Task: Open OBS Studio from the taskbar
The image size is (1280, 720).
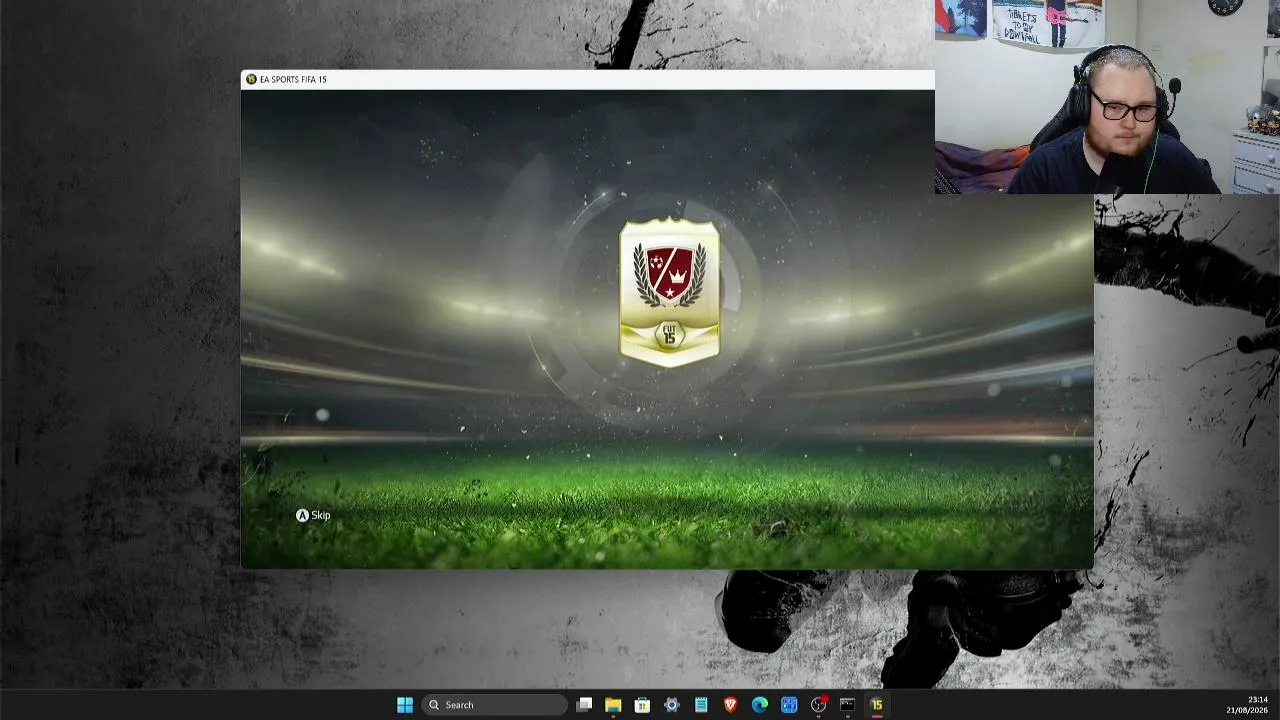Action: (819, 705)
